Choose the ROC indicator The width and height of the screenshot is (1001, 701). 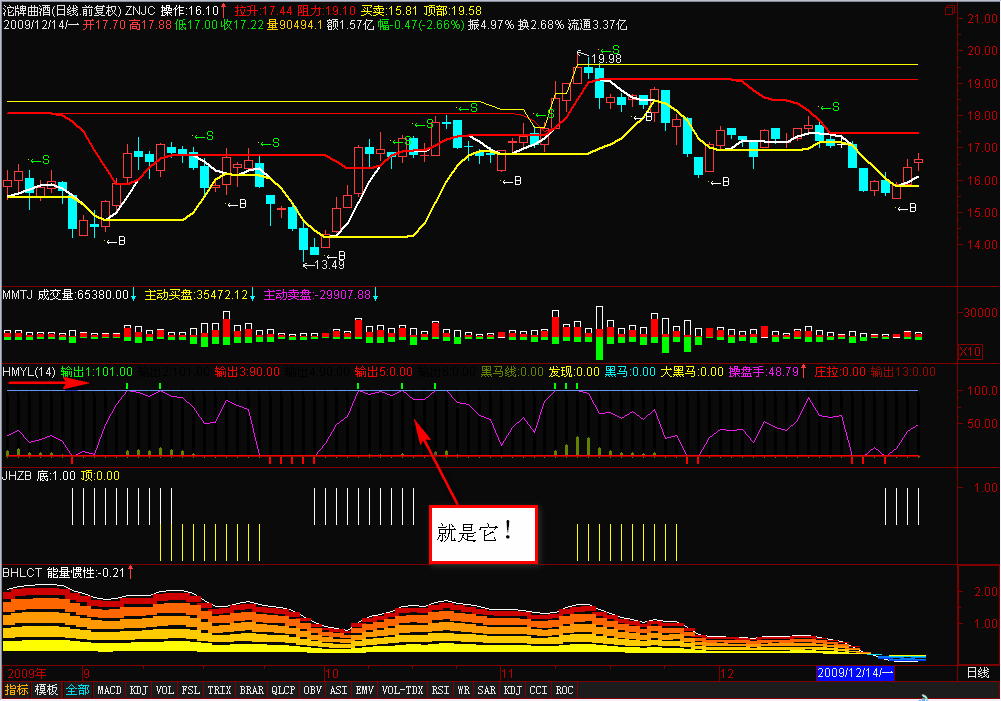coord(565,690)
